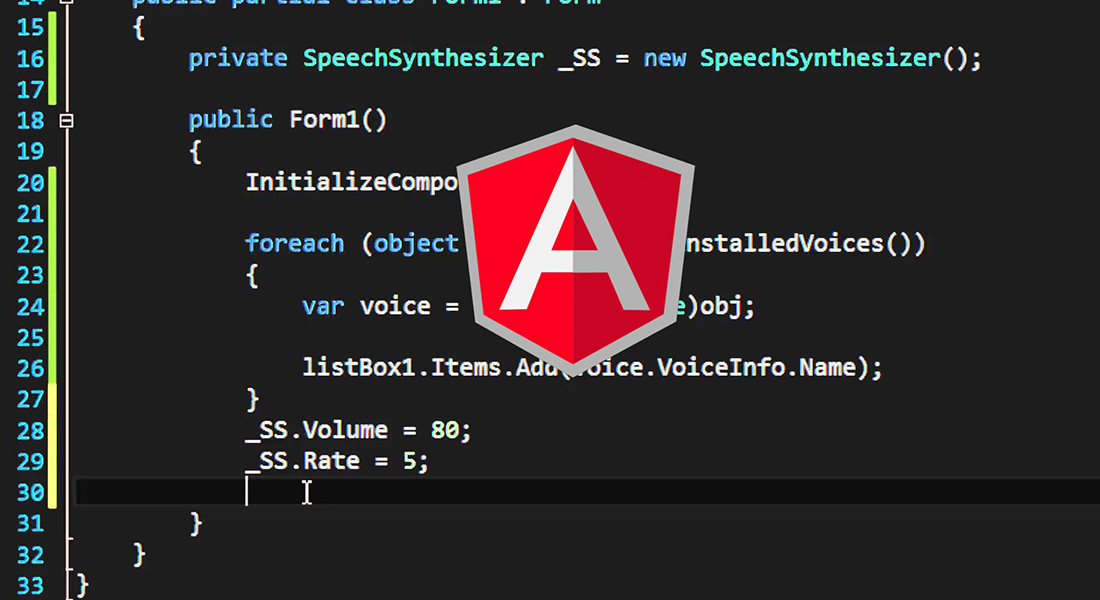This screenshot has height=600, width=1100.
Task: Click the red Angular shield logo
Action: [576, 246]
